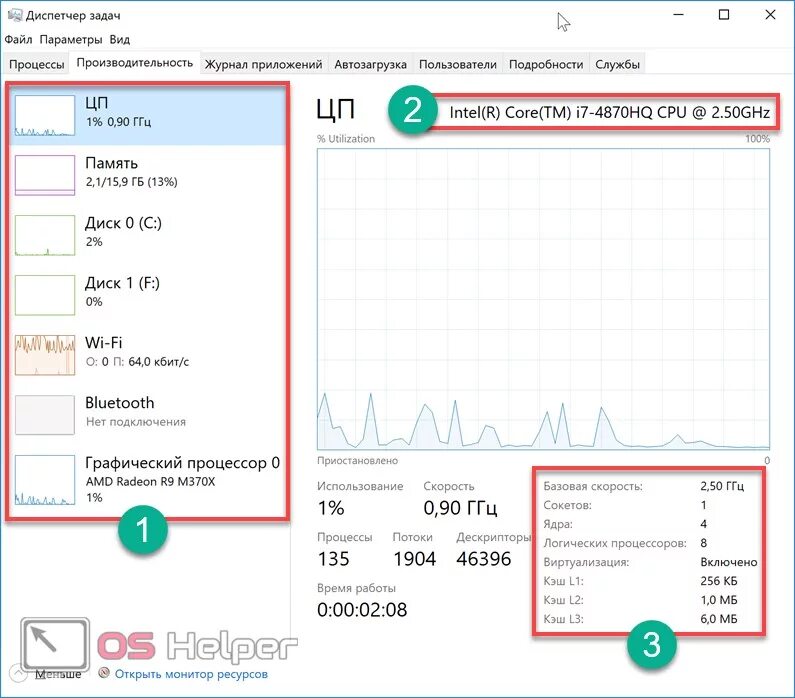Click the Дескрипторы count 46396

(484, 559)
